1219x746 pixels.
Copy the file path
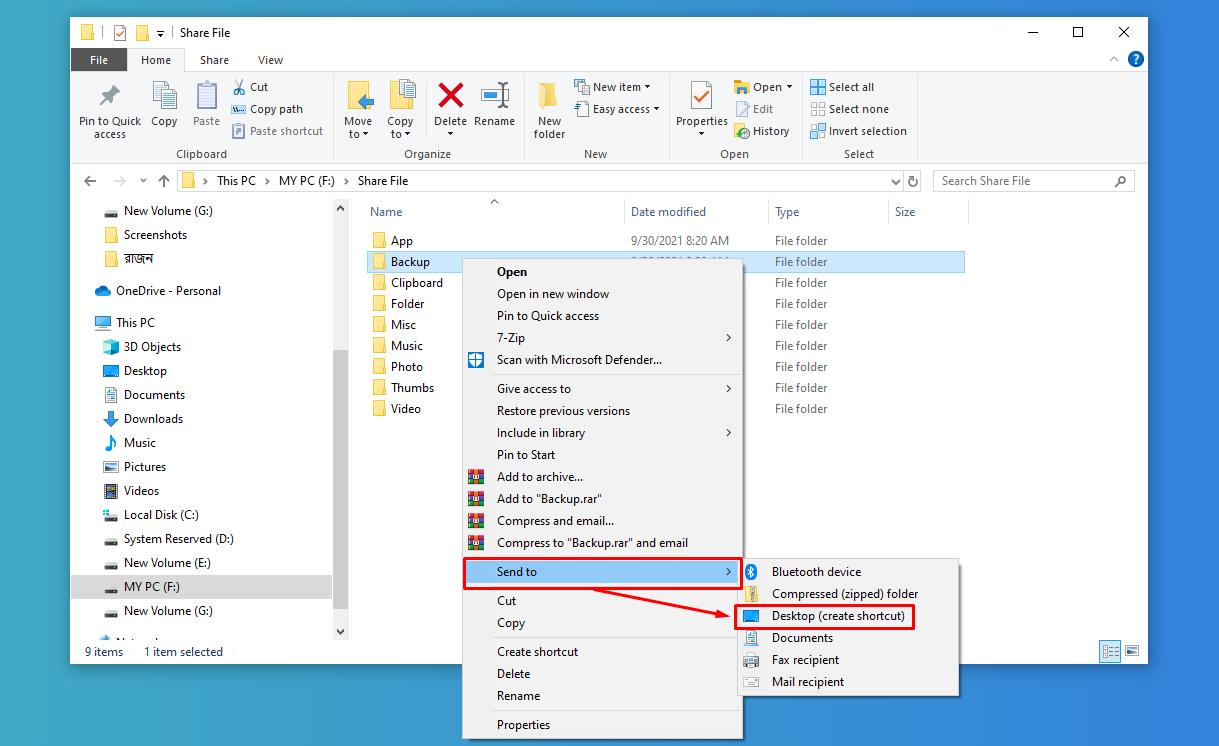(x=268, y=109)
